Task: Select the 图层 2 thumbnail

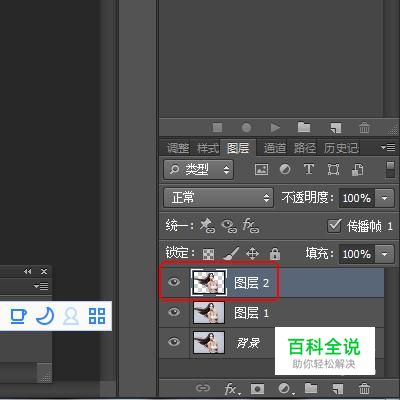Action: (209, 283)
